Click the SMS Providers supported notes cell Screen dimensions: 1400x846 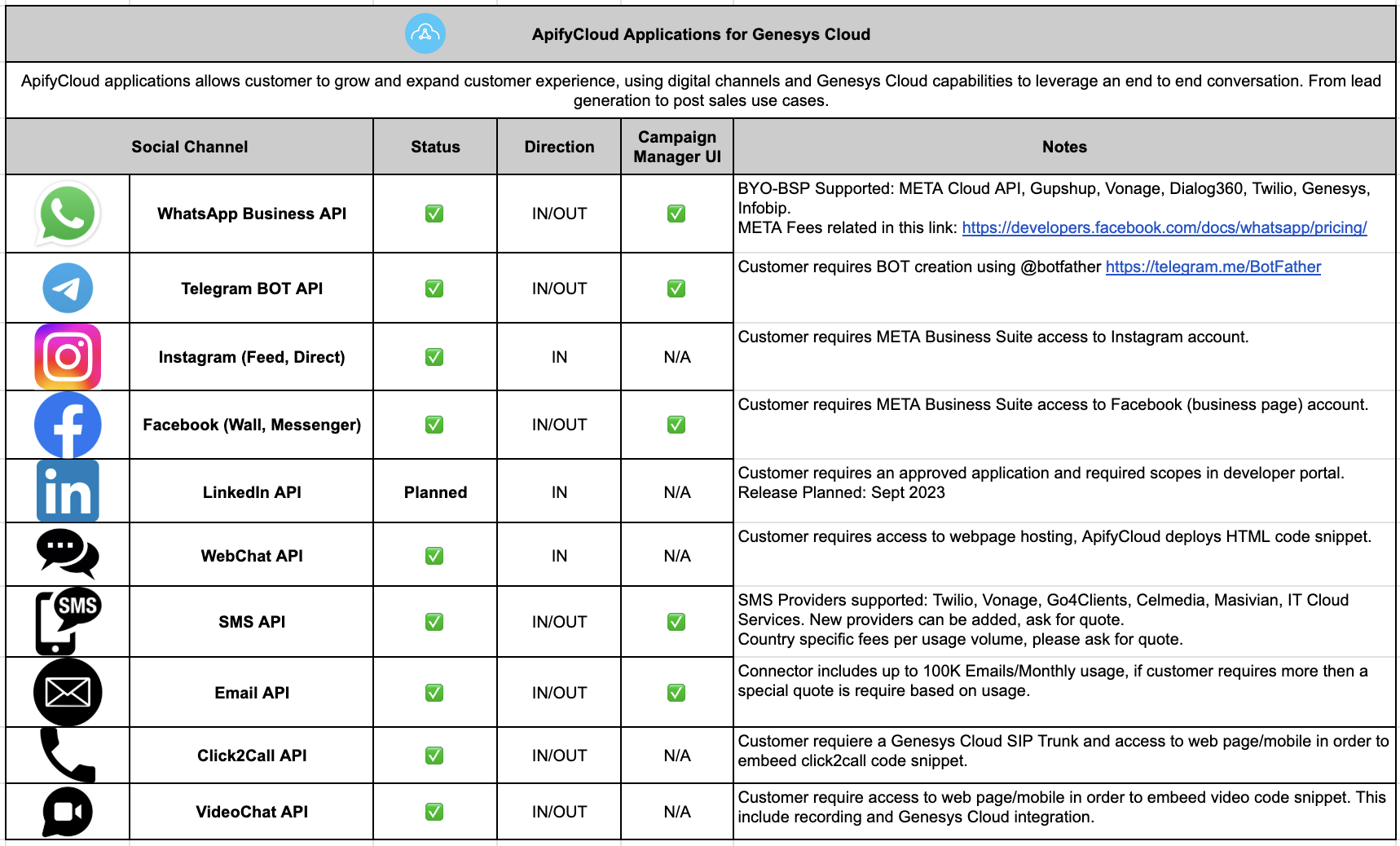(1064, 621)
